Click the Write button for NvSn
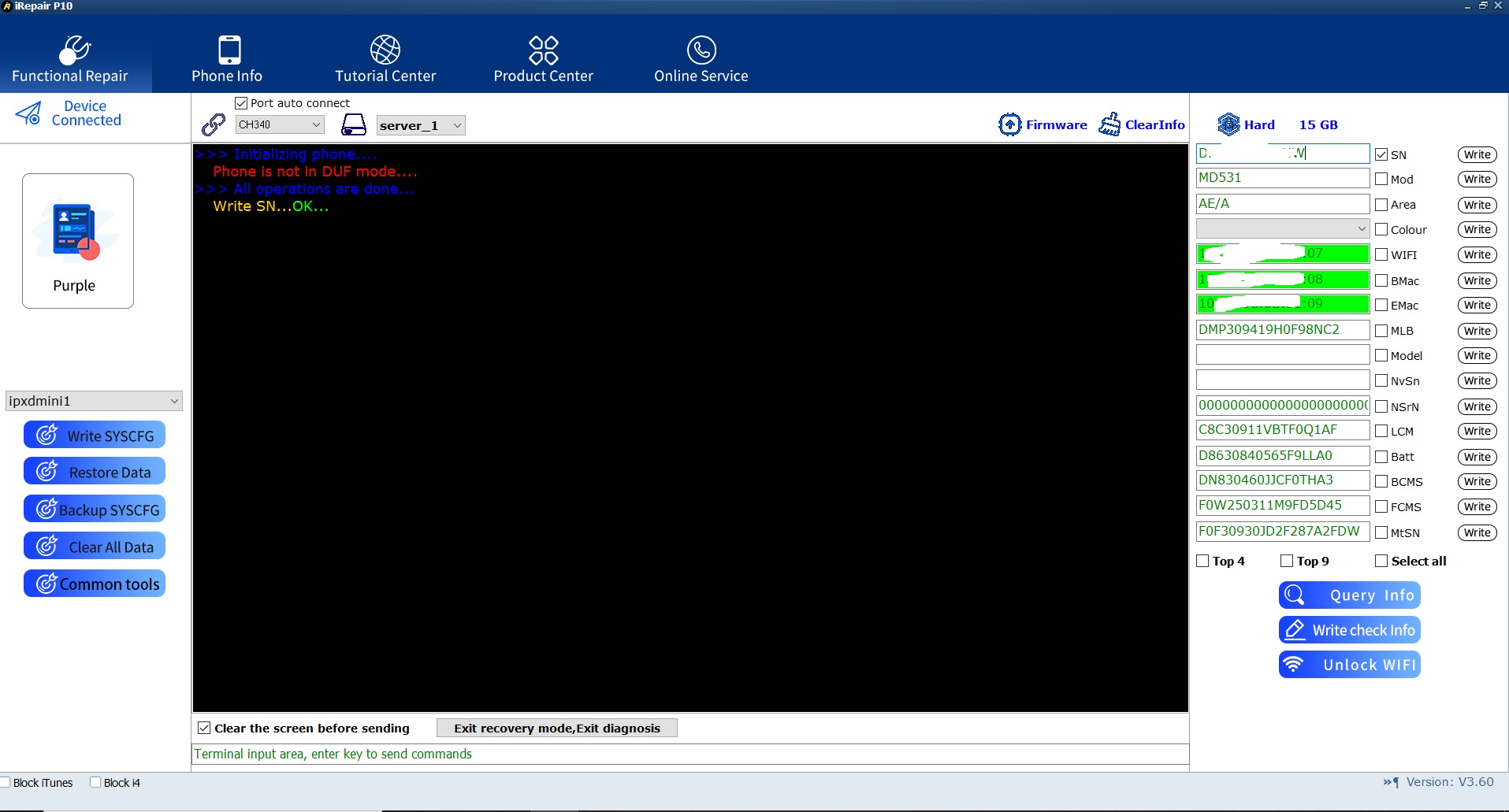Image resolution: width=1509 pixels, height=812 pixels. pos(1477,380)
